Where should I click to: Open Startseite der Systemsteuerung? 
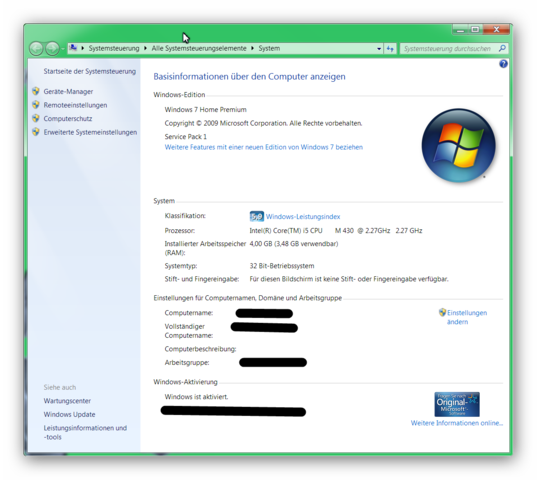coord(90,71)
